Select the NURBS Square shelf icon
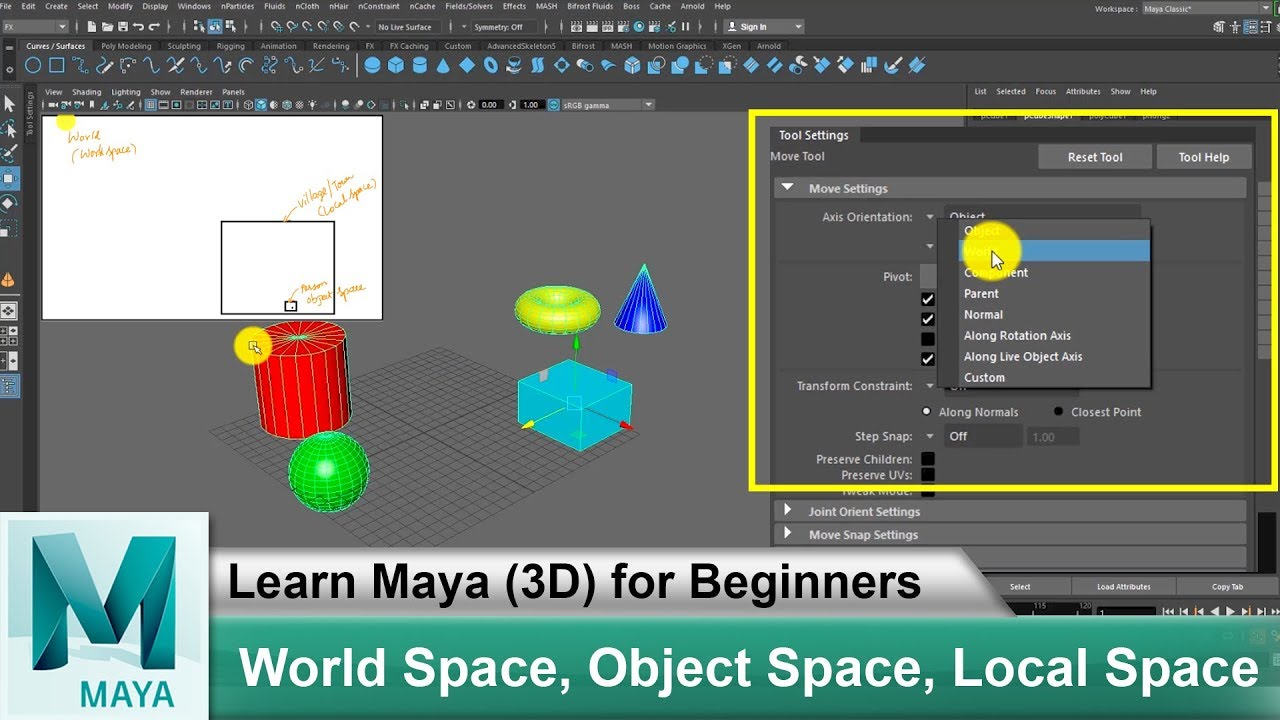This screenshot has height=720, width=1280. point(57,66)
